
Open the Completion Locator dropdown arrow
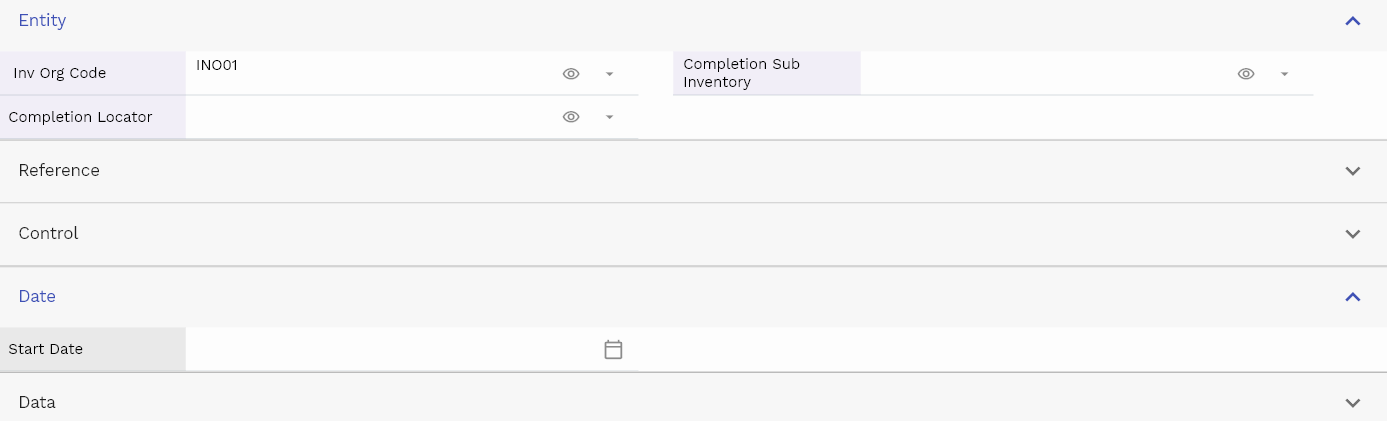point(609,117)
